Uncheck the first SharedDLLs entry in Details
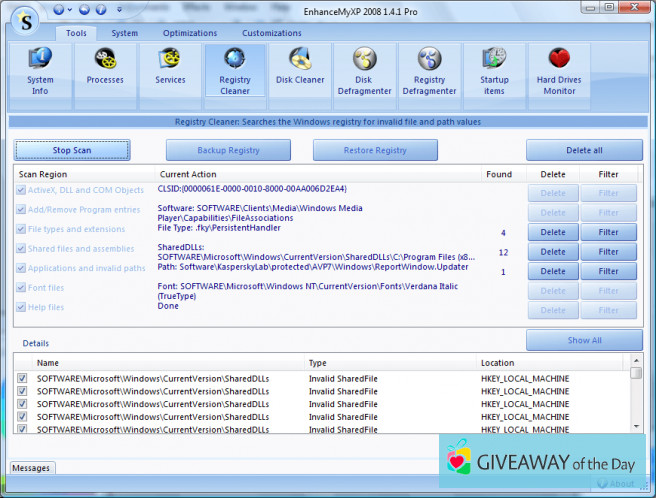 (x=22, y=378)
